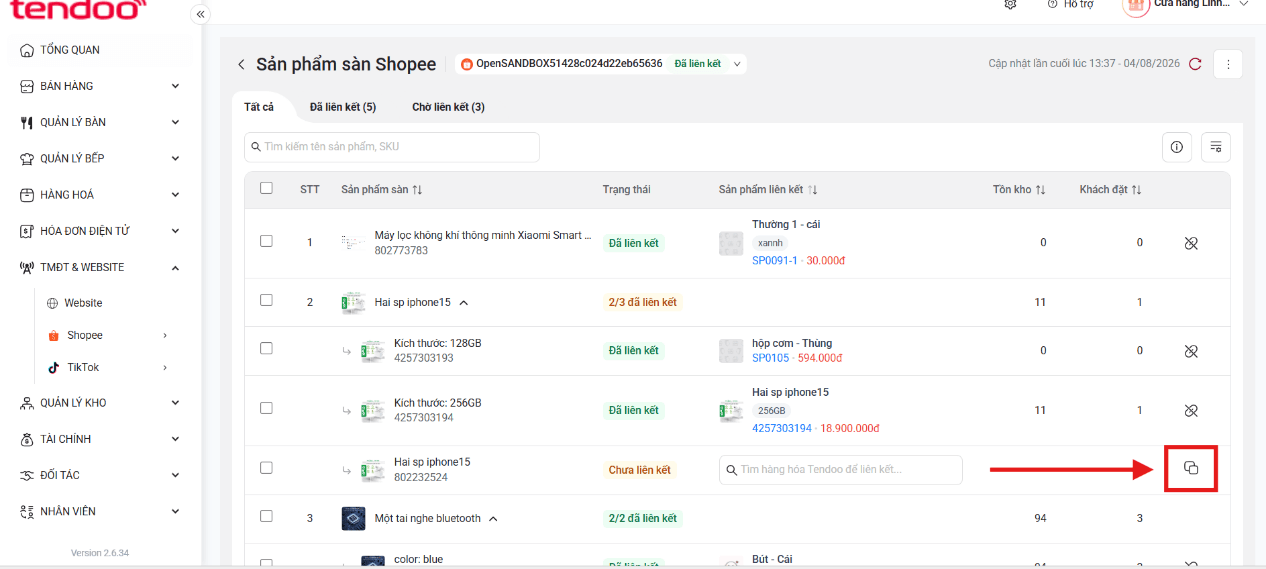The width and height of the screenshot is (1266, 569).
Task: Tick the select-all checkbox in the header
Action: [266, 188]
